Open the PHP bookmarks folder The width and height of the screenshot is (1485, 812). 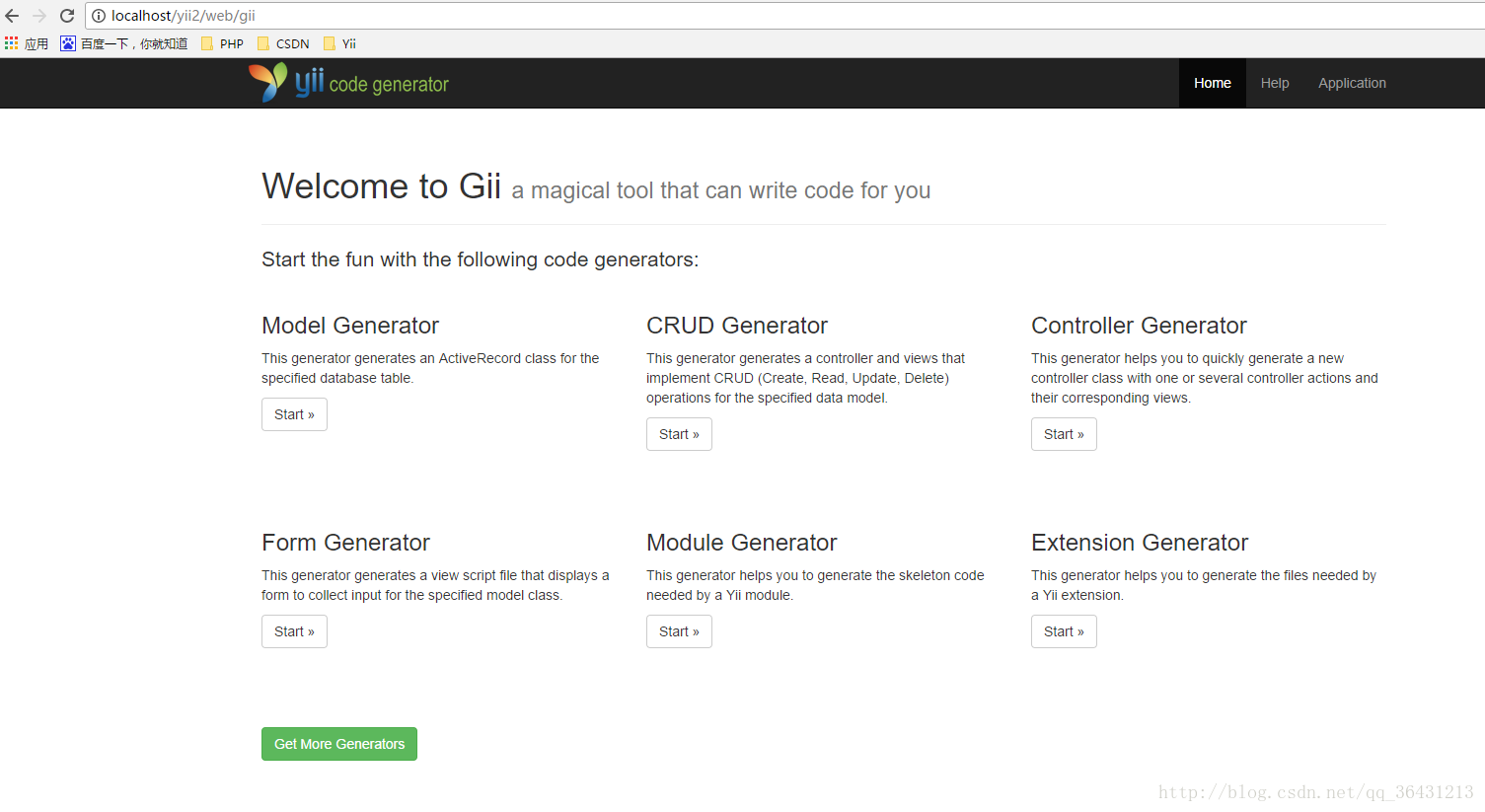coord(222,43)
